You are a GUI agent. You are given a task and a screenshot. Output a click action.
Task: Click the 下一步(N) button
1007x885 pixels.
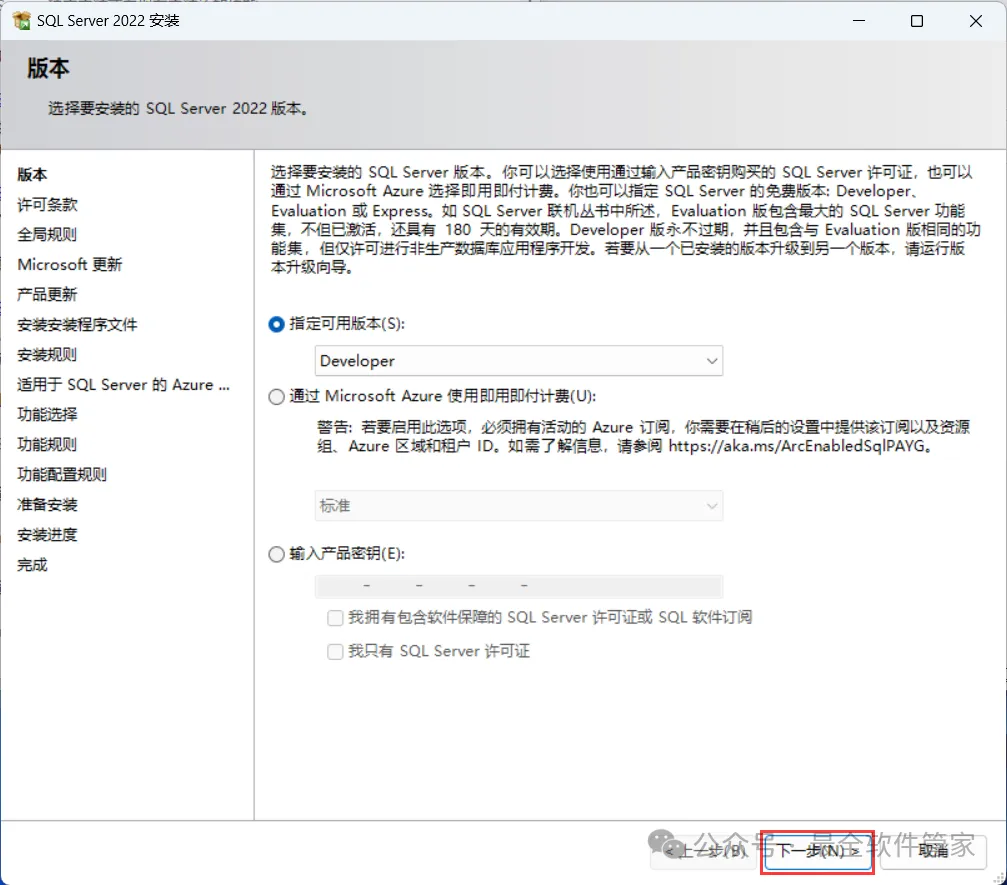click(x=818, y=851)
